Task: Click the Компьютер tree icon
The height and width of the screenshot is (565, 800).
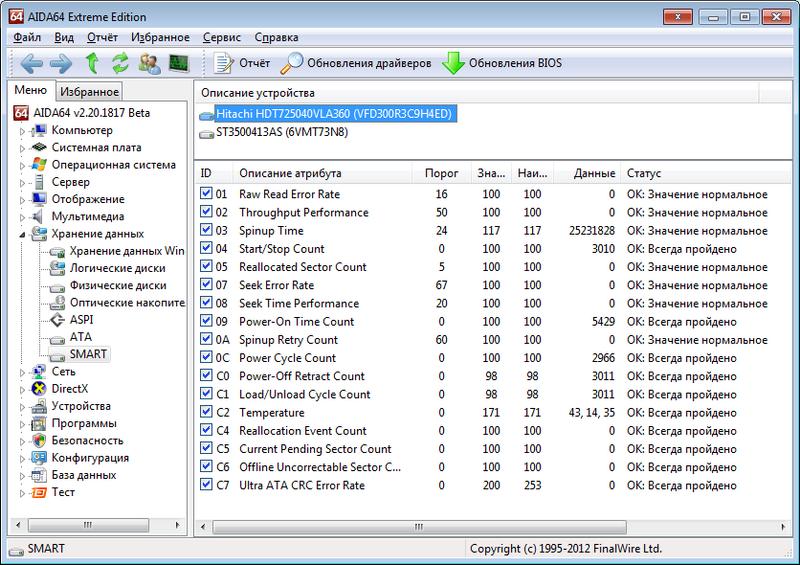Action: pos(39,131)
